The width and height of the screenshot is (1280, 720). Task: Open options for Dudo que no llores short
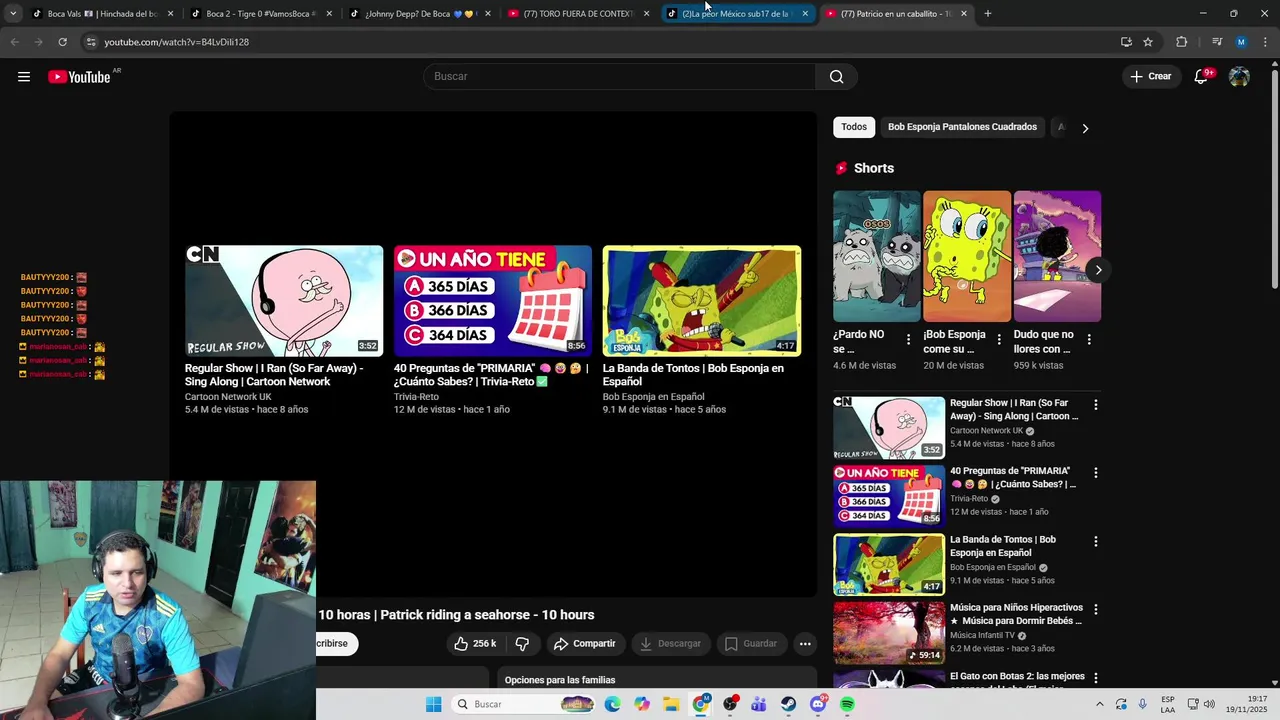[1089, 340]
